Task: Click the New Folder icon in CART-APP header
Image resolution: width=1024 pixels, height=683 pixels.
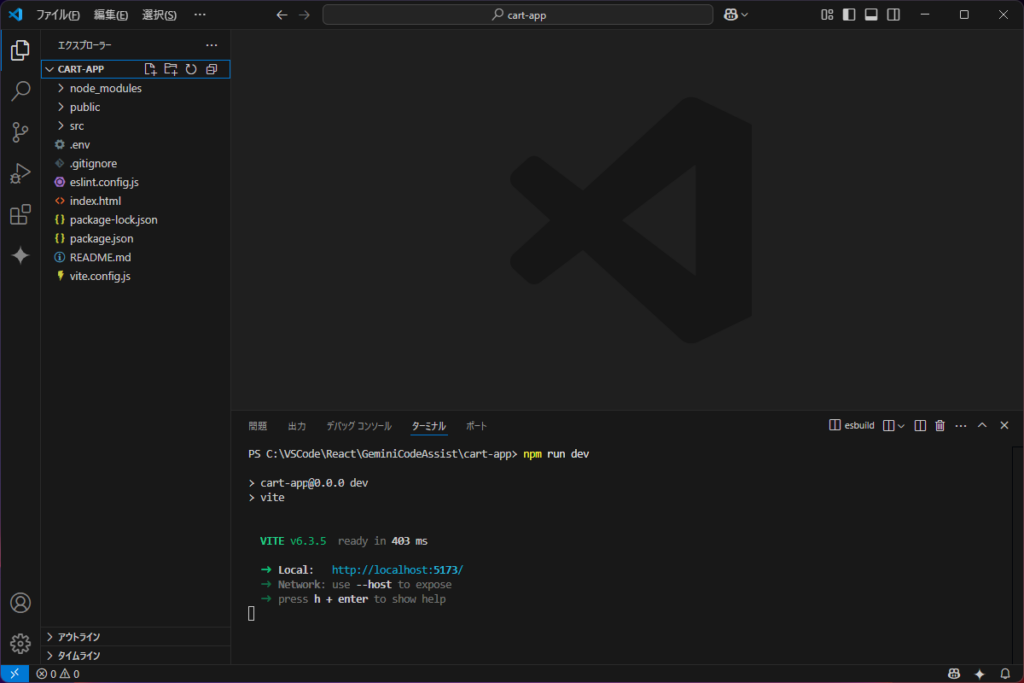Action: [x=170, y=69]
